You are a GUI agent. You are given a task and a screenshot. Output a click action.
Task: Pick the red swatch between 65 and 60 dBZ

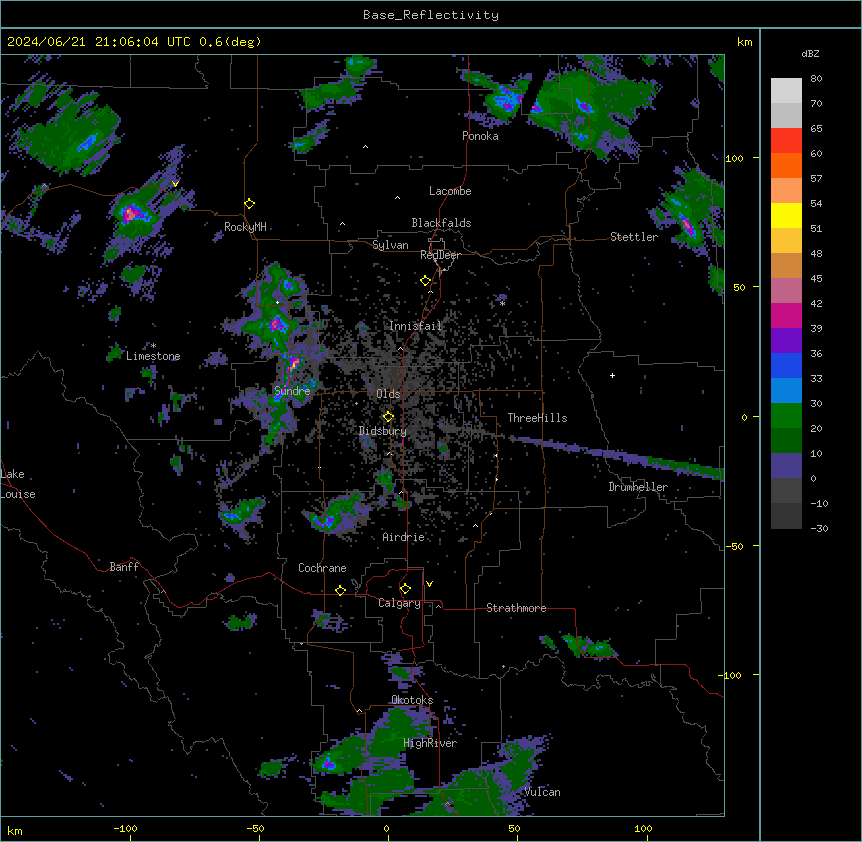point(786,141)
